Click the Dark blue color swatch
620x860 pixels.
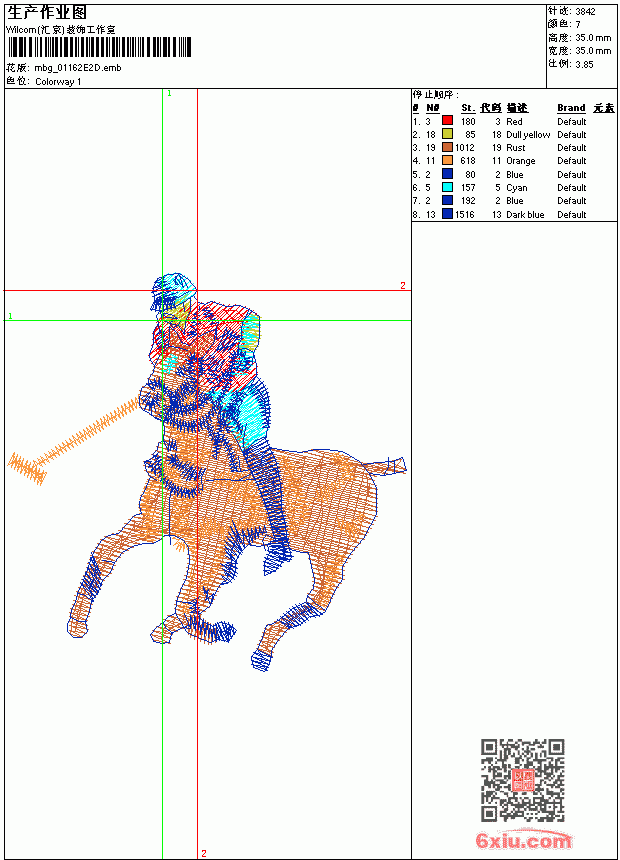click(x=447, y=214)
